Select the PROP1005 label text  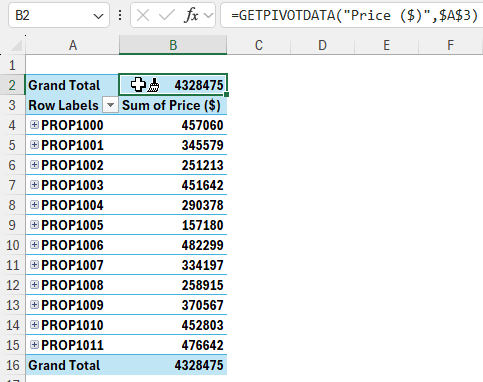tap(72, 225)
